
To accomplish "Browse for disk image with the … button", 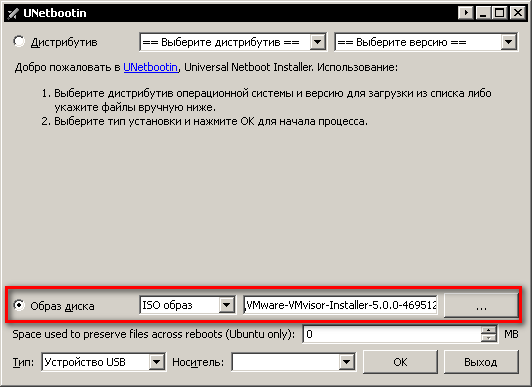I will [x=481, y=306].
